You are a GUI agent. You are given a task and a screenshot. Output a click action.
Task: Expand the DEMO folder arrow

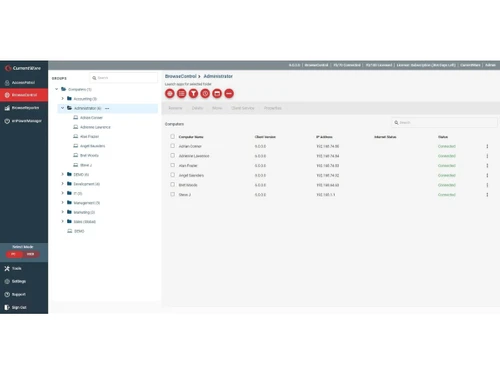[63, 174]
